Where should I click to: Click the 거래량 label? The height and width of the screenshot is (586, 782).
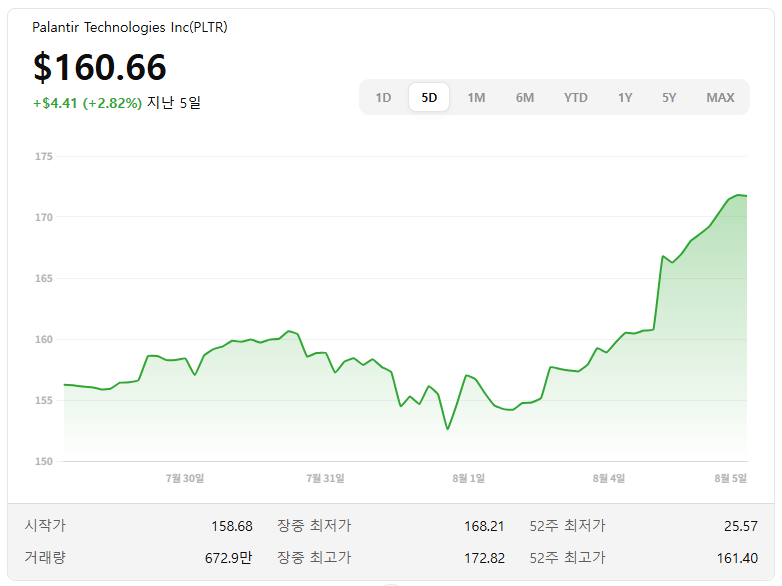tap(45, 557)
